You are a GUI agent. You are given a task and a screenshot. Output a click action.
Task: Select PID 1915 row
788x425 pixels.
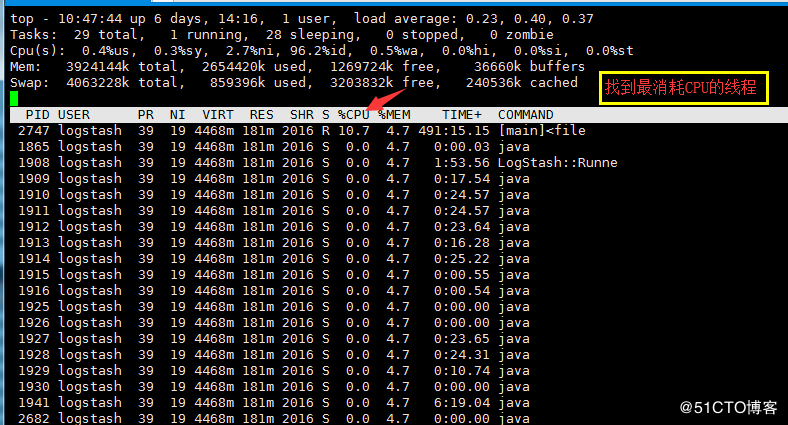click(x=274, y=275)
